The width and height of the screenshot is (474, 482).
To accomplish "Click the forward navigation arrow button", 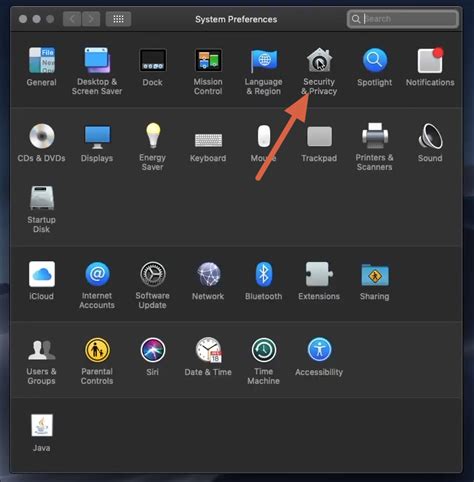I will coord(91,19).
